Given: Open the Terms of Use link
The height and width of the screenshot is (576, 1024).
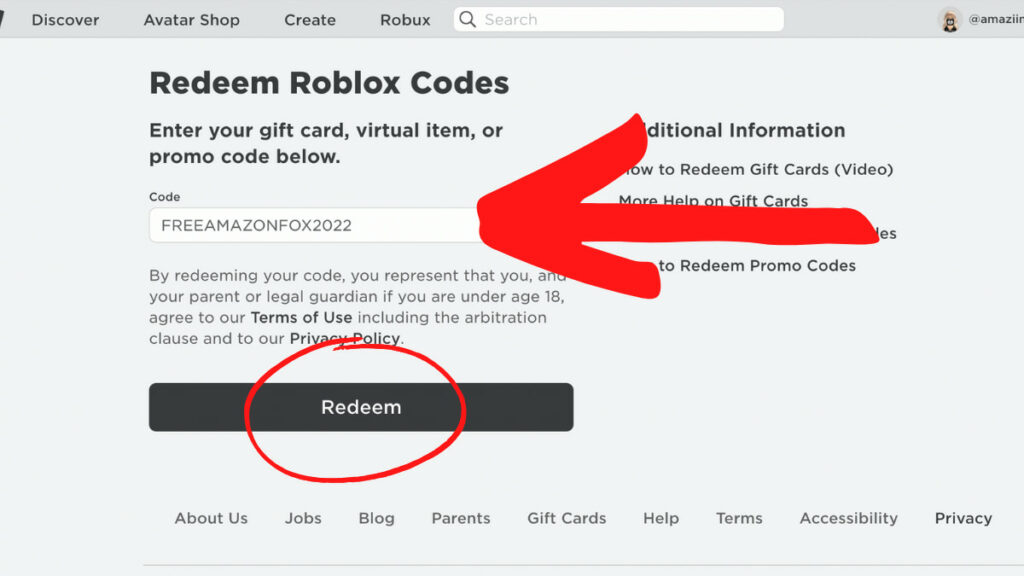Looking at the screenshot, I should click(x=301, y=317).
